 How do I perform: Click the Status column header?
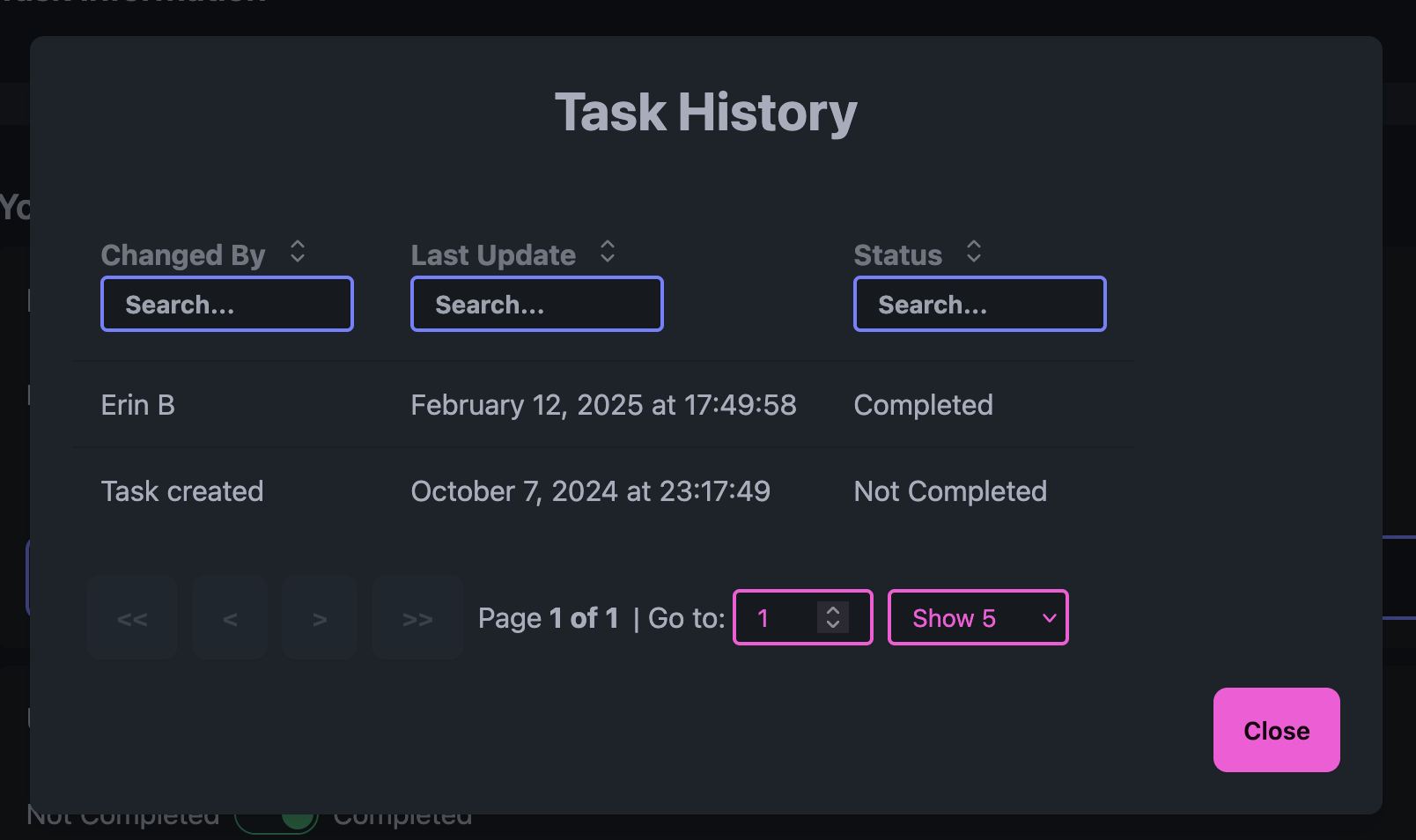click(x=897, y=255)
